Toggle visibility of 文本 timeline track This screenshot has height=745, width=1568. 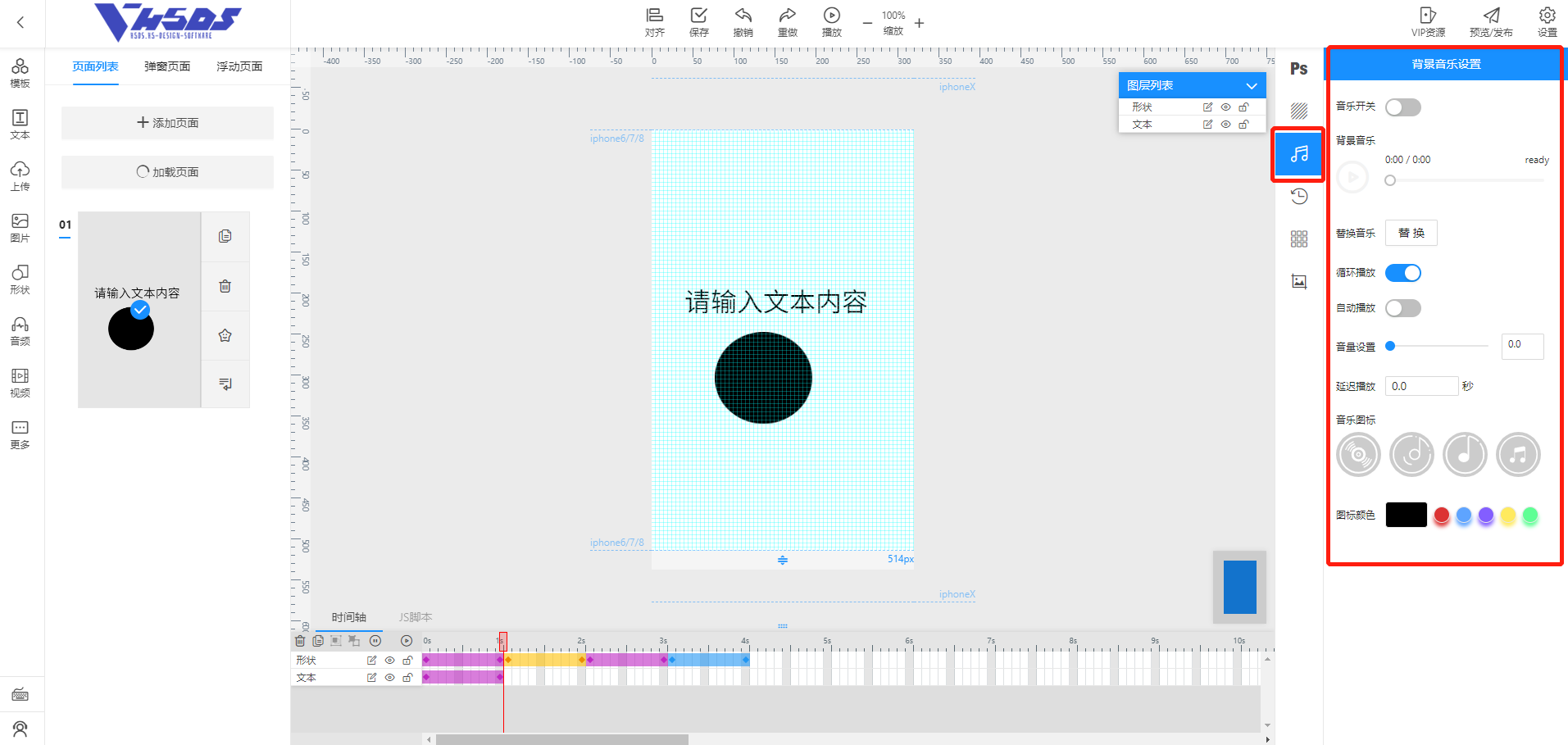(x=390, y=678)
